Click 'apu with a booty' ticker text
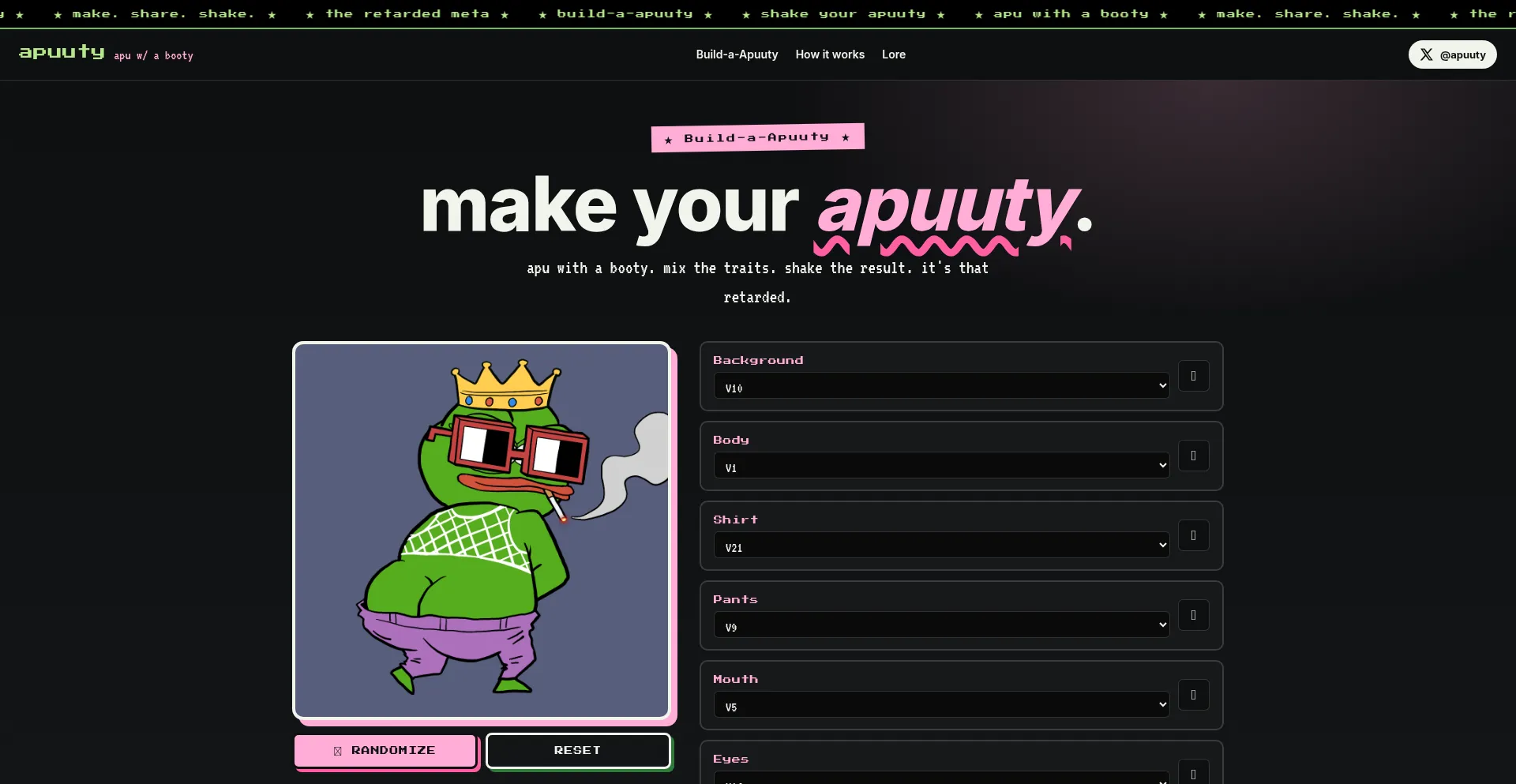This screenshot has height=784, width=1516. point(1071,13)
